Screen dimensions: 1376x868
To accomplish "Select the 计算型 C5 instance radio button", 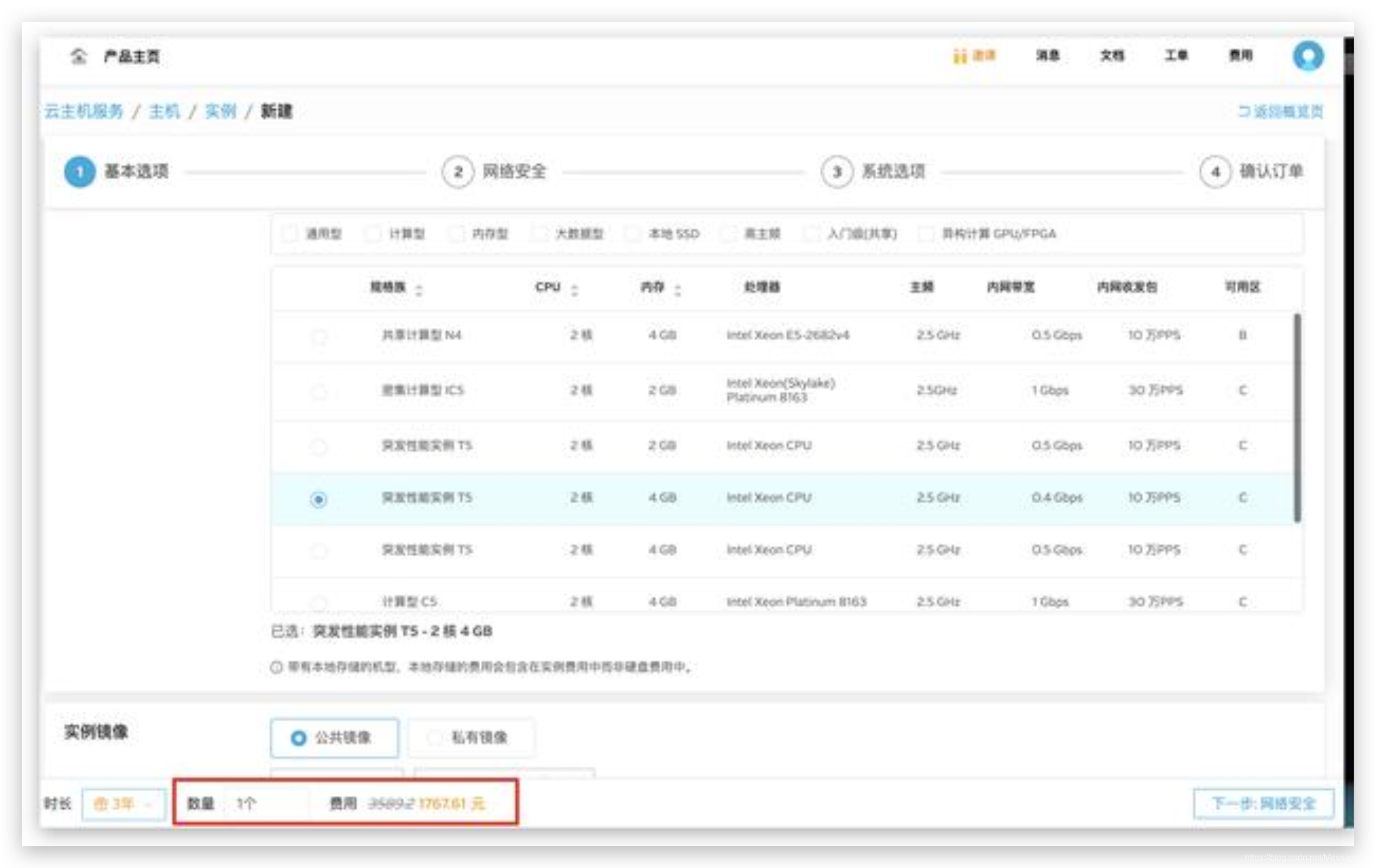I will (318, 602).
